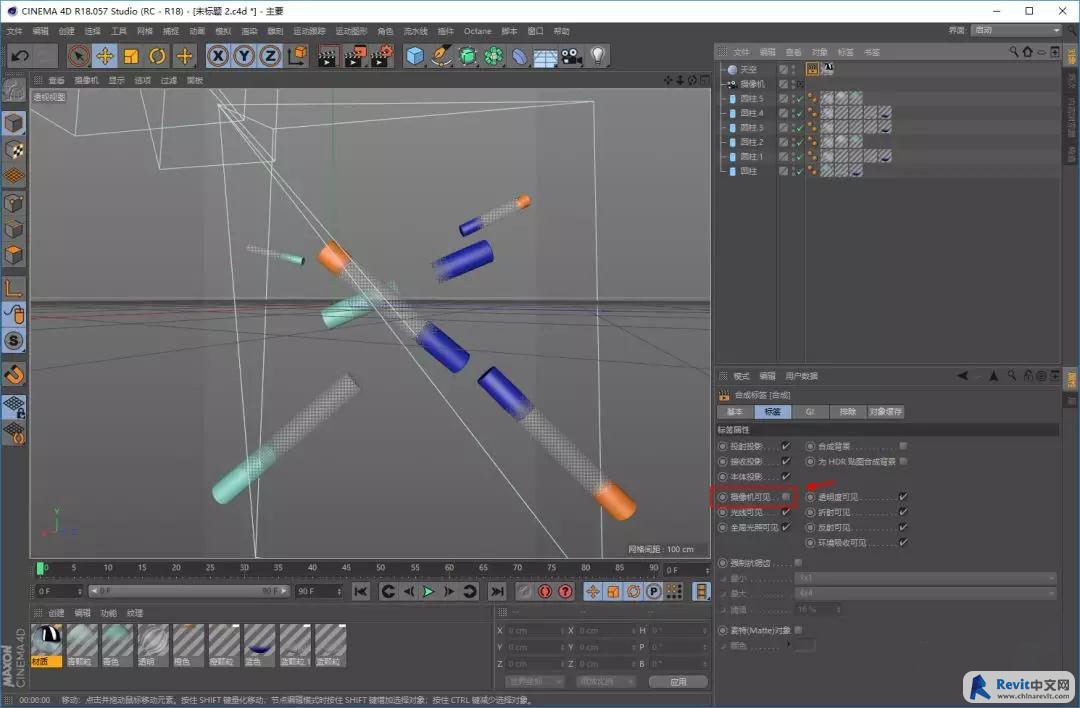
Task: Jump to the end of the animation
Action: 497,592
